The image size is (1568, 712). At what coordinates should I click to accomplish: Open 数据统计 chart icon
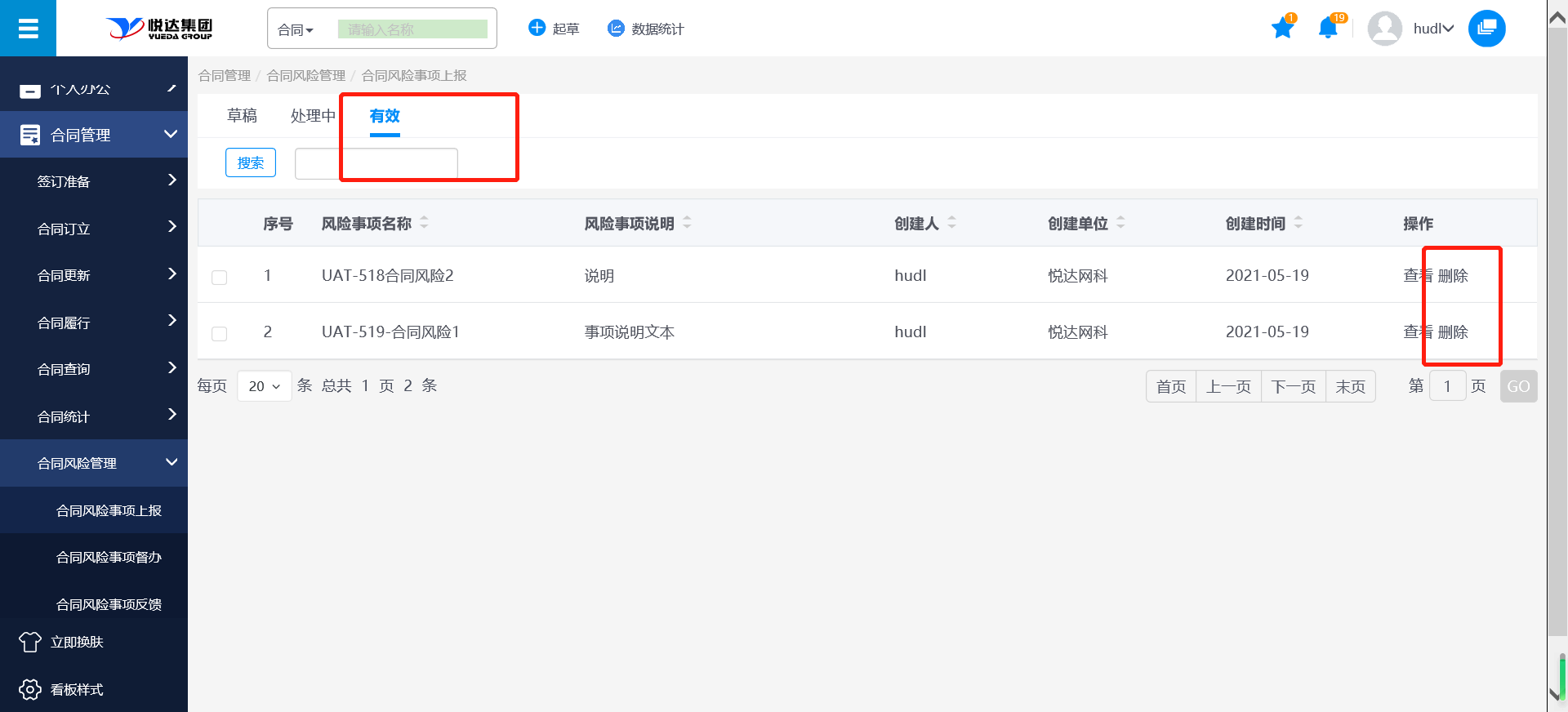click(616, 29)
